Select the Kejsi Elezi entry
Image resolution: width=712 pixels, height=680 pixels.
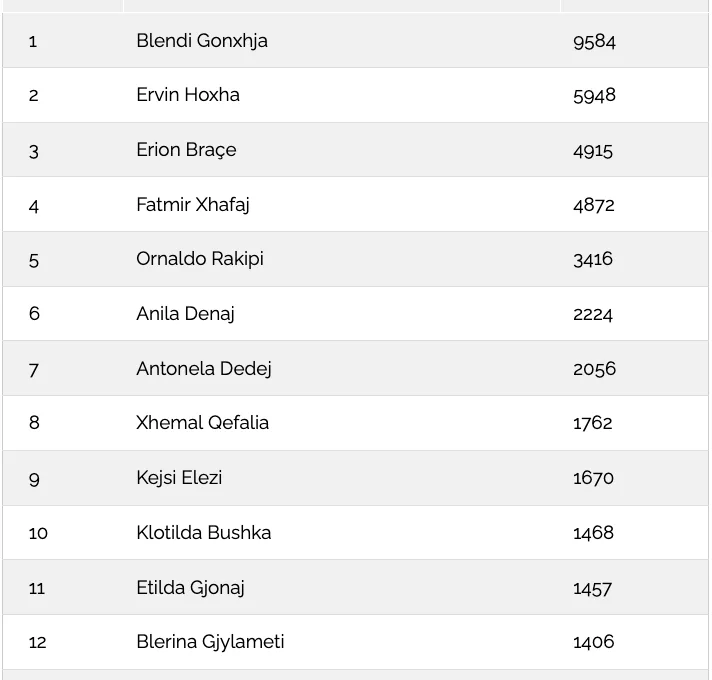(x=179, y=478)
